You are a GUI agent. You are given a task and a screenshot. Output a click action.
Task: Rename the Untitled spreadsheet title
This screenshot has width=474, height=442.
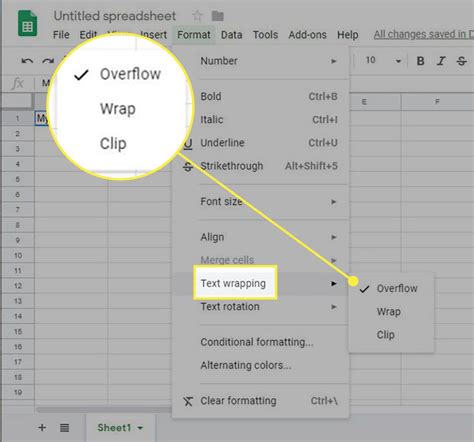[x=115, y=16]
